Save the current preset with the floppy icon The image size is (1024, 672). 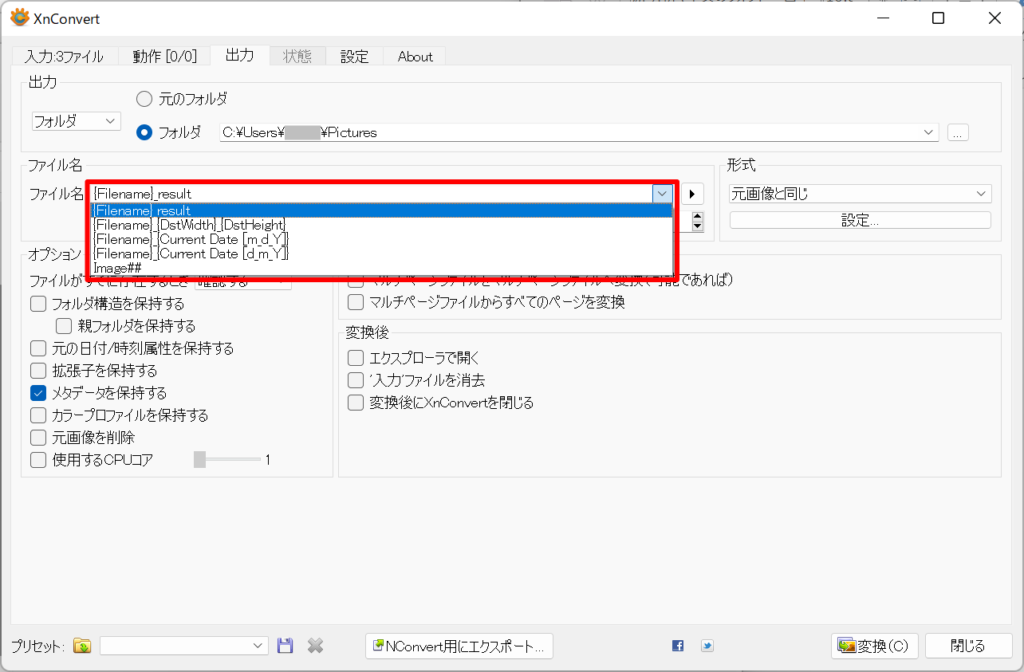285,645
